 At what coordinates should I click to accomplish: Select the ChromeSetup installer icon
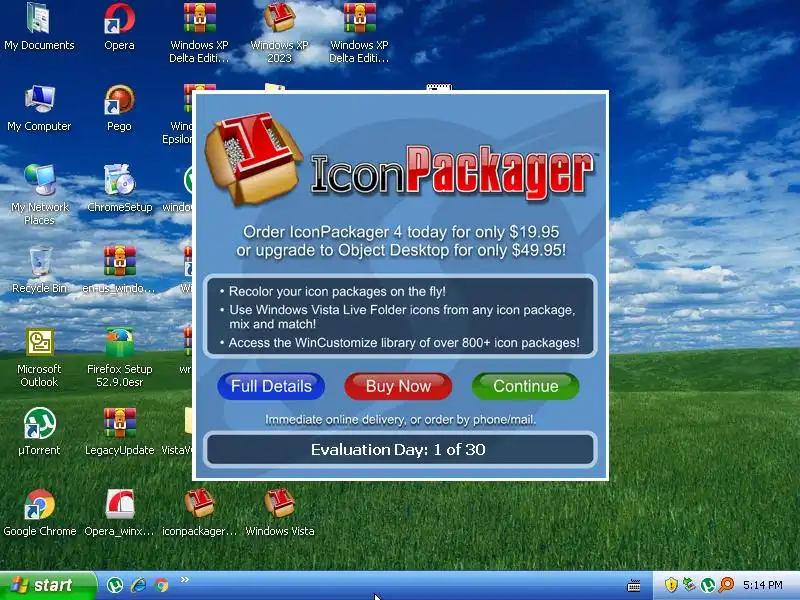(x=119, y=189)
